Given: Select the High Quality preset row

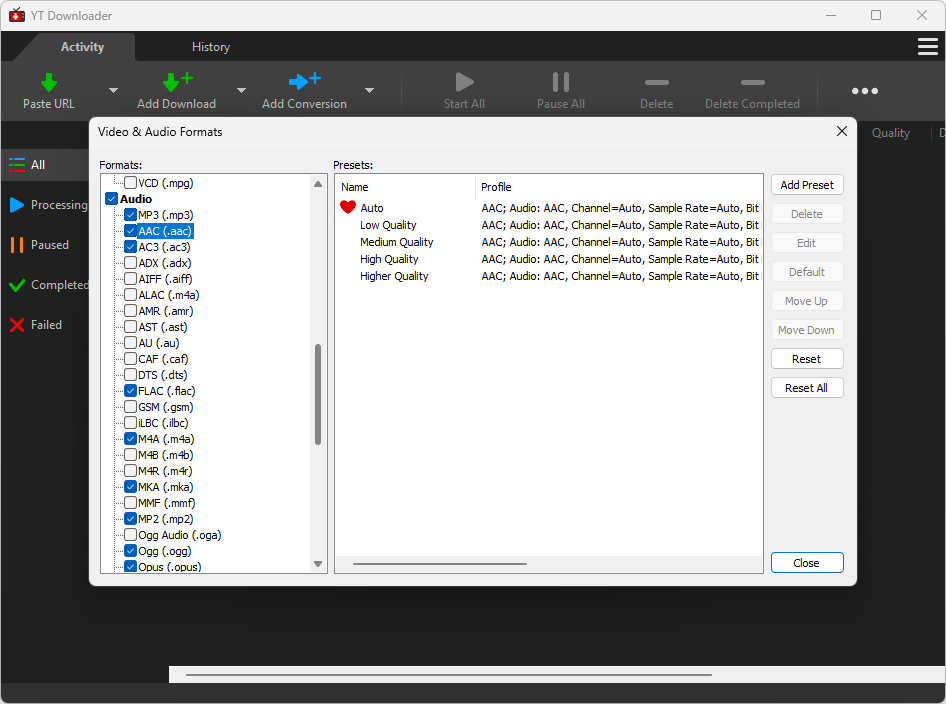Looking at the screenshot, I should click(x=549, y=259).
